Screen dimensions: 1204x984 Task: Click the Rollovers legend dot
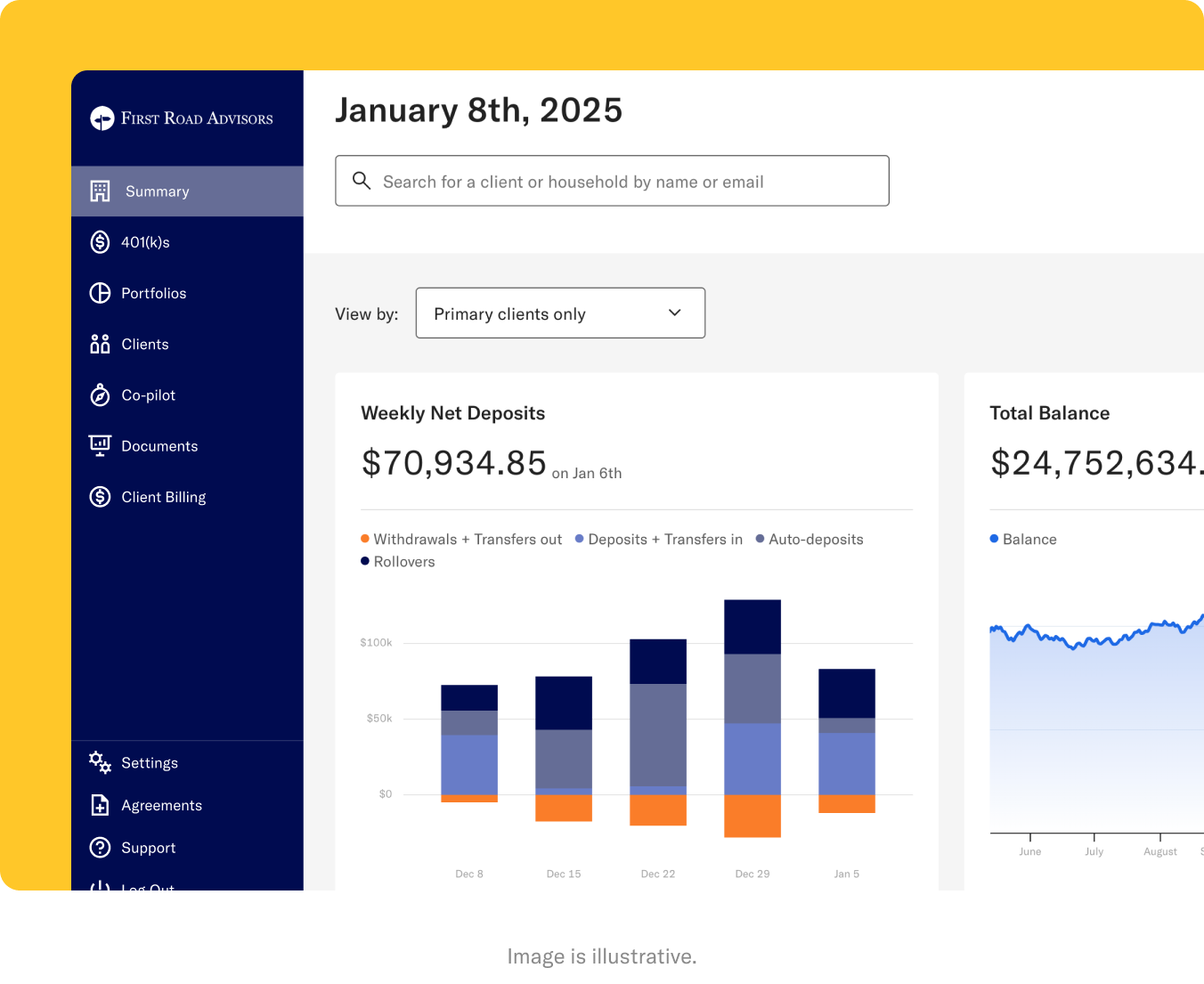click(365, 561)
